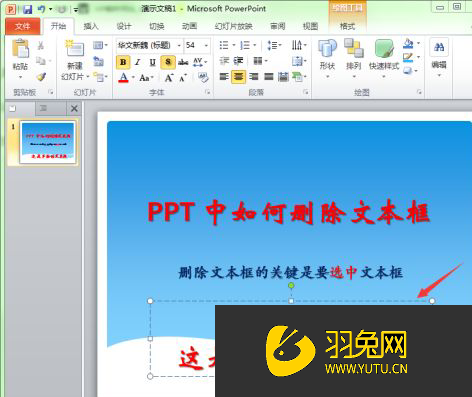Screen dimensions: 472x397
Task: Toggle Justify text alignment
Action: (x=269, y=77)
